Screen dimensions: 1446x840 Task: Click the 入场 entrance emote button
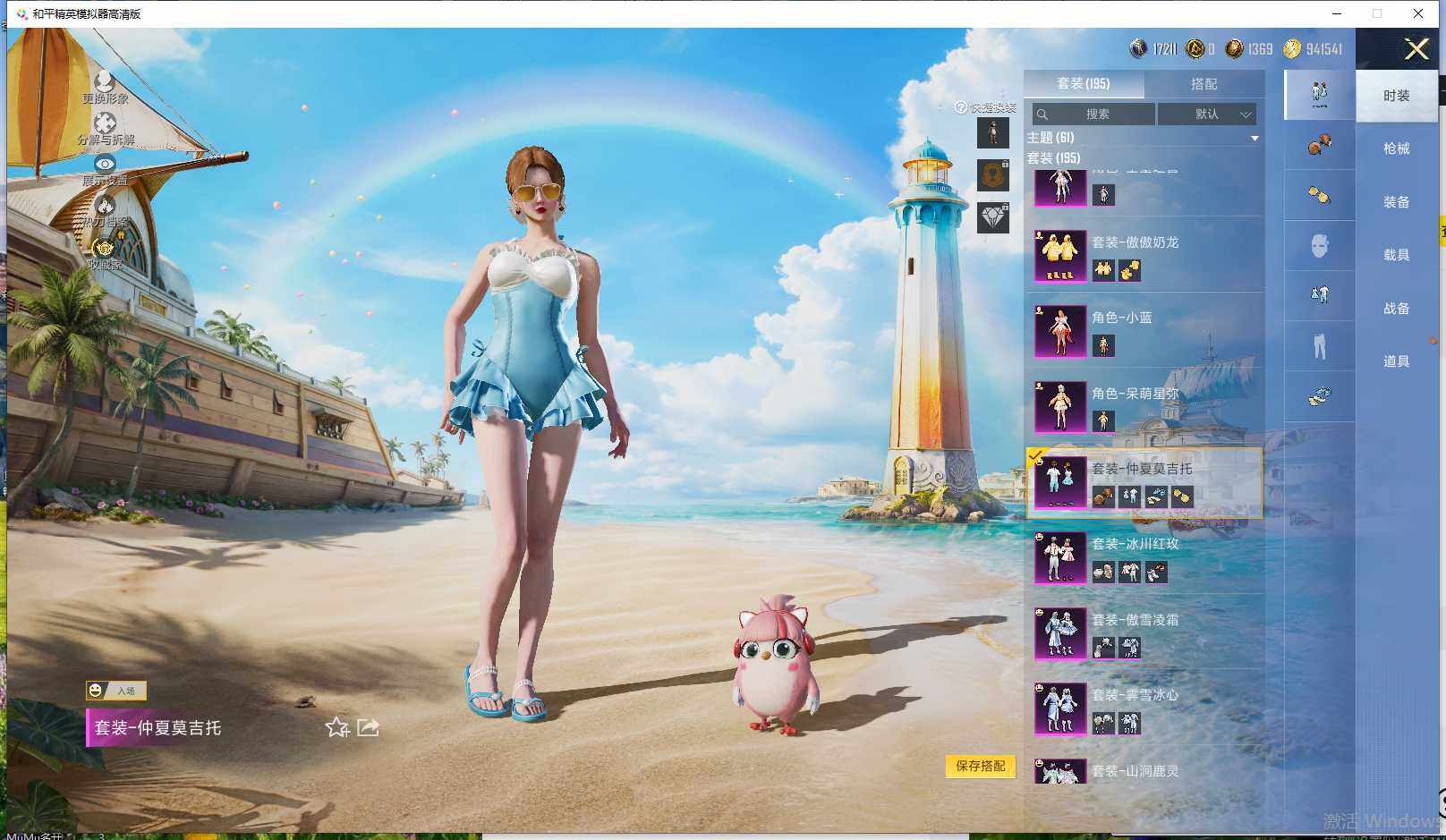coord(116,691)
